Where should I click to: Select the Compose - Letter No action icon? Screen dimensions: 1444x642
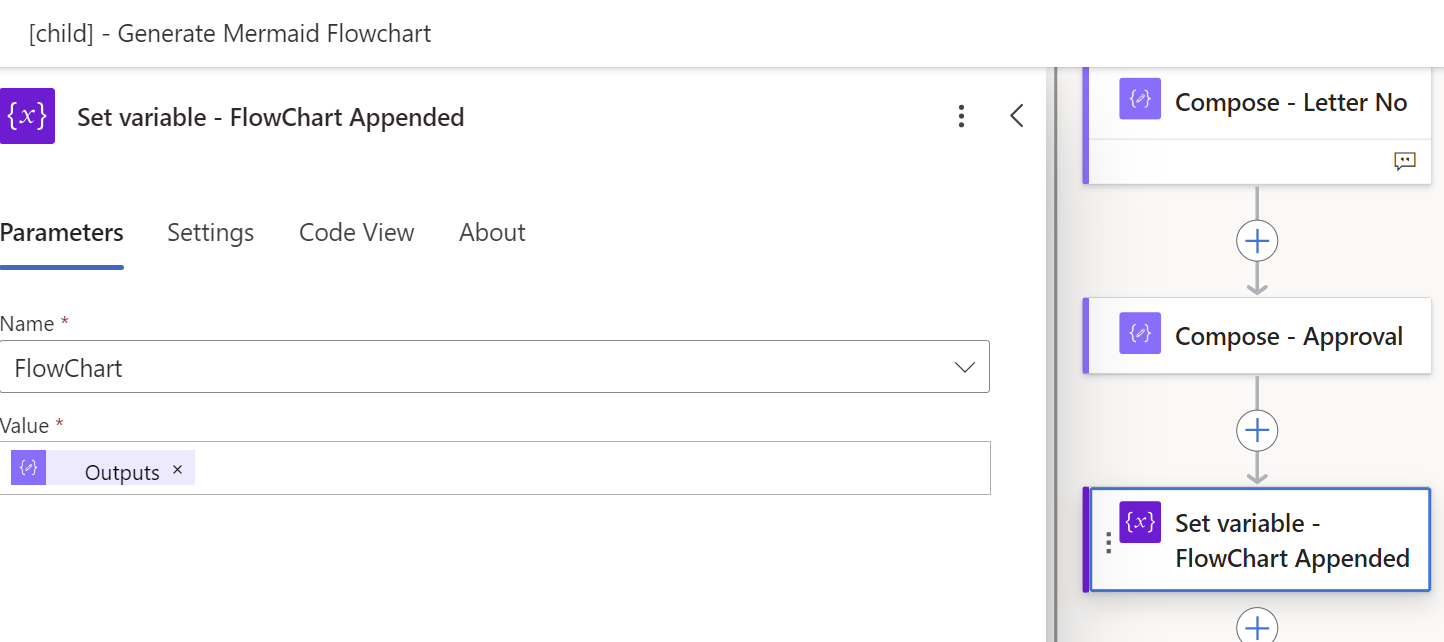1139,101
